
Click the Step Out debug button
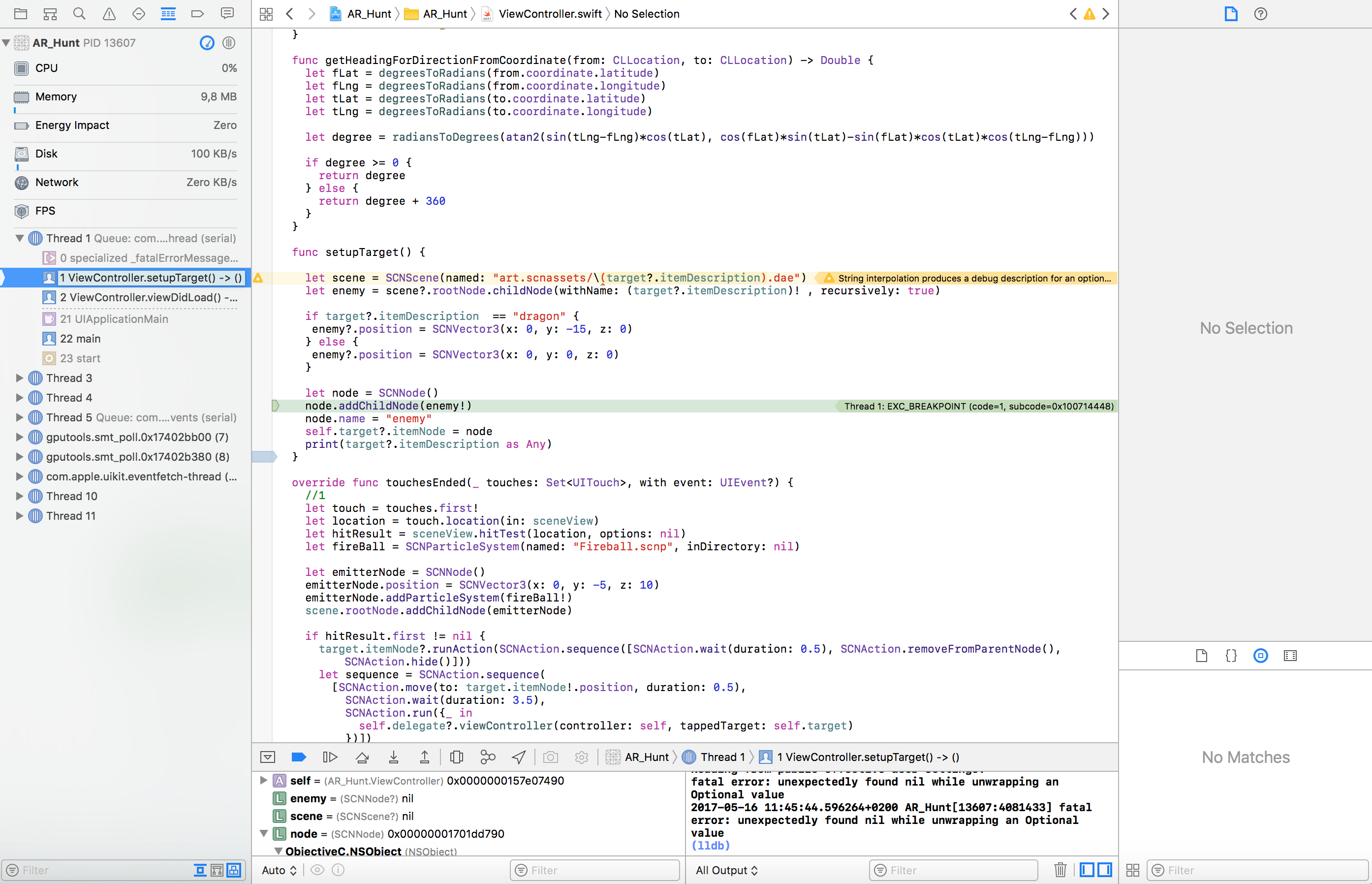pos(425,757)
